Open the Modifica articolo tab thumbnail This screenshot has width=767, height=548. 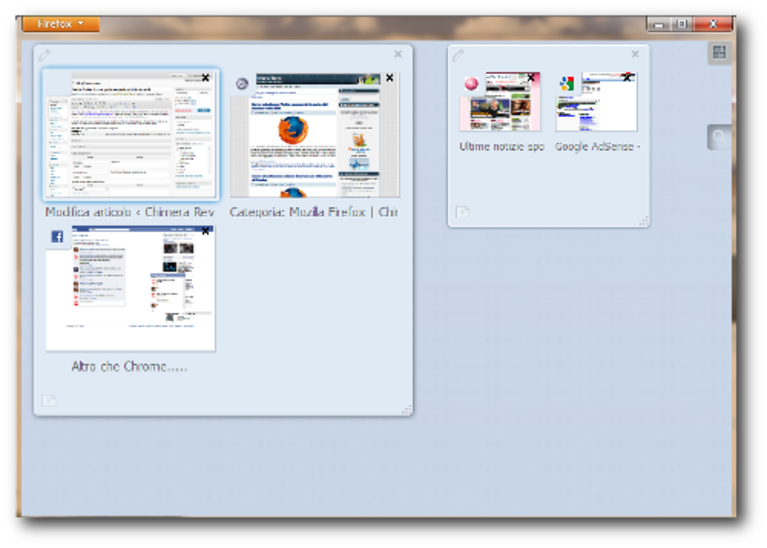click(x=131, y=135)
